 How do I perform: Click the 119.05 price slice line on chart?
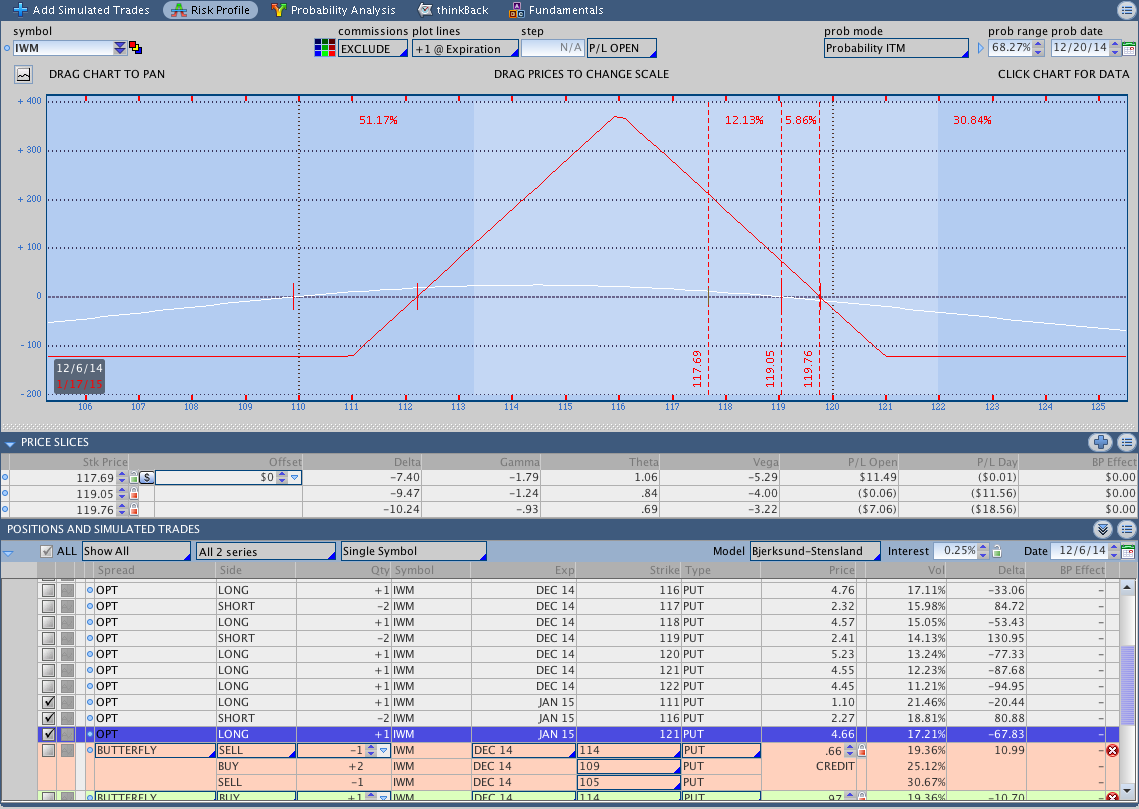(781, 247)
